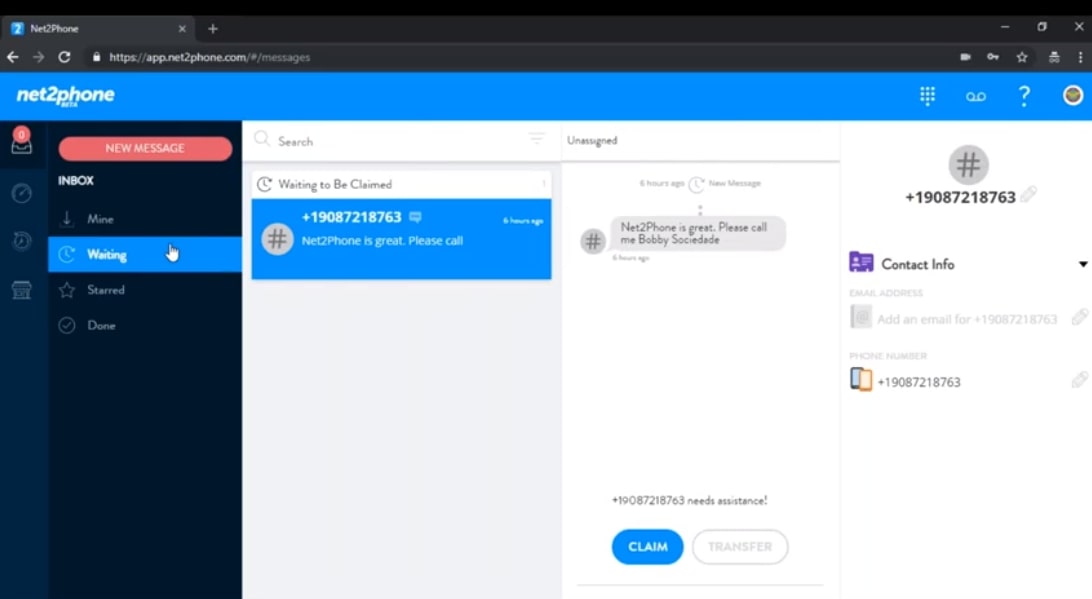Open a new browser tab
This screenshot has width=1092, height=599.
pyautogui.click(x=212, y=29)
